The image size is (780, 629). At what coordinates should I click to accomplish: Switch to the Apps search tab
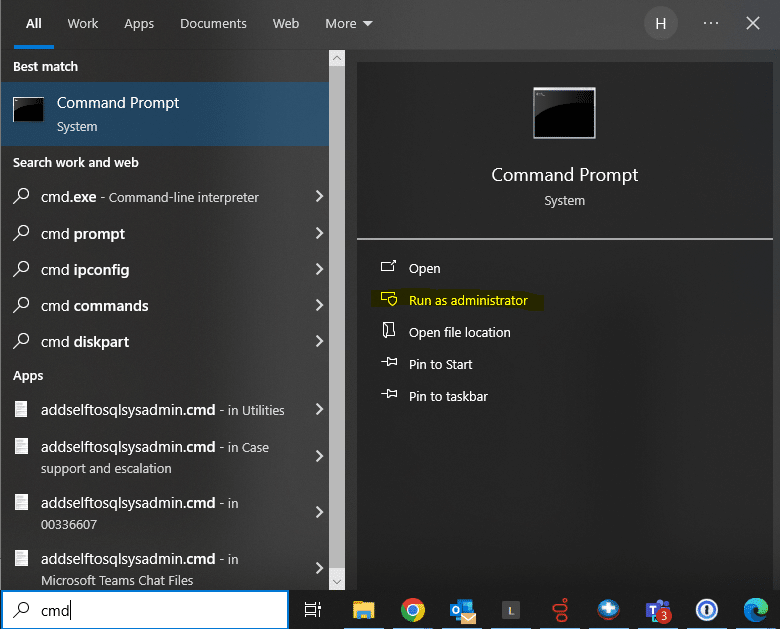click(x=139, y=24)
